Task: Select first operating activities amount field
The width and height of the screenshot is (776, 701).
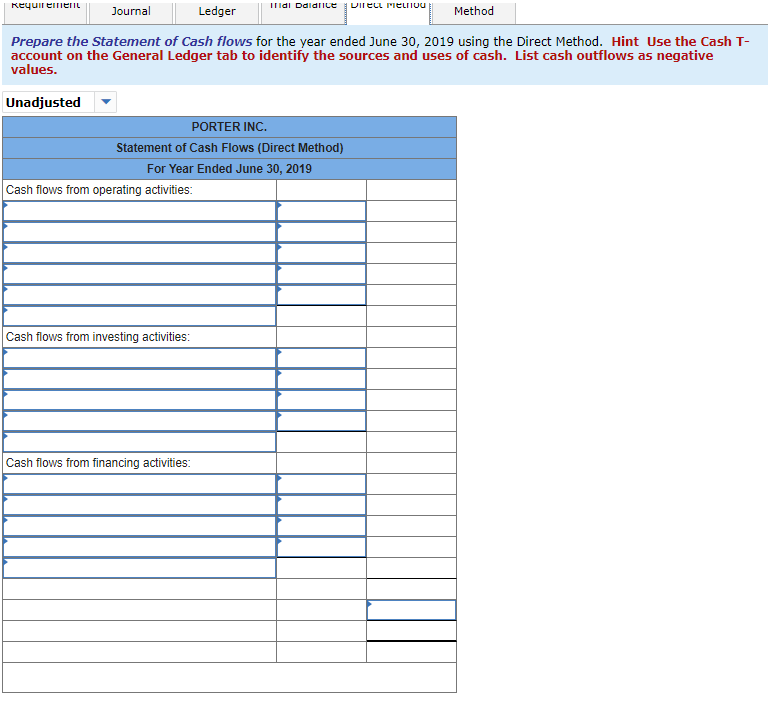Action: pos(321,211)
